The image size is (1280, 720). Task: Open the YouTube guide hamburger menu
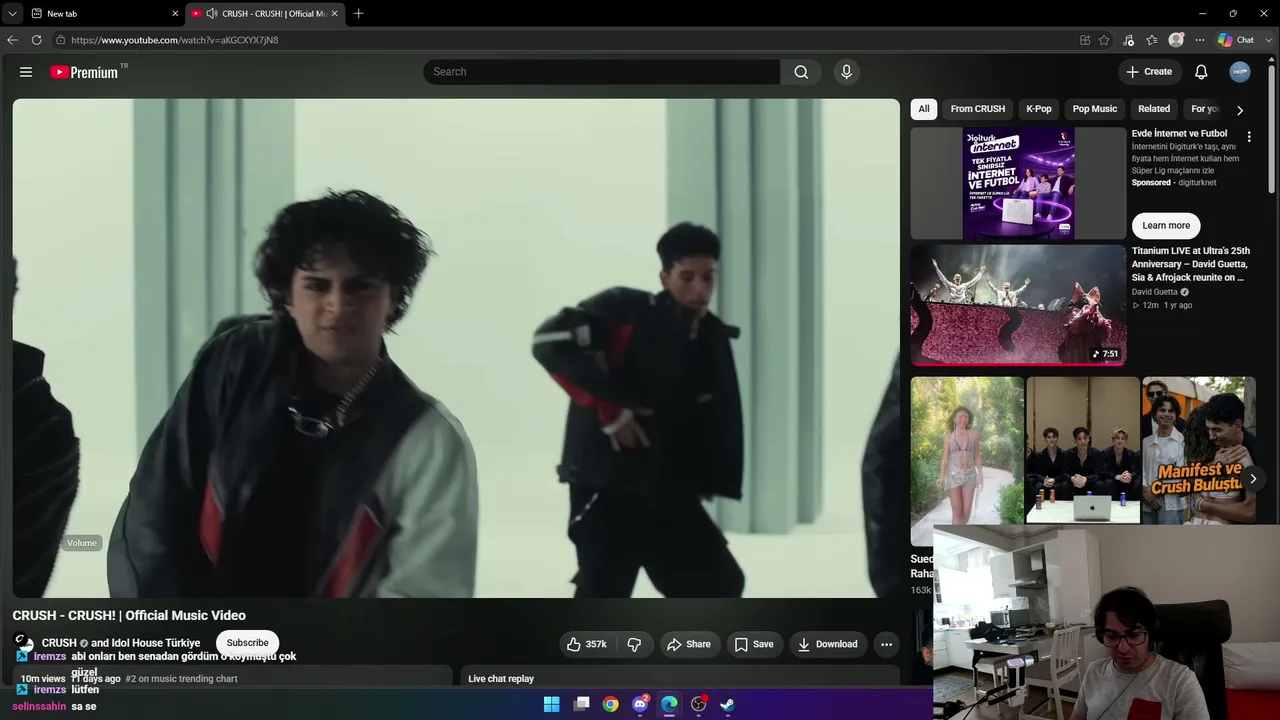(x=26, y=72)
